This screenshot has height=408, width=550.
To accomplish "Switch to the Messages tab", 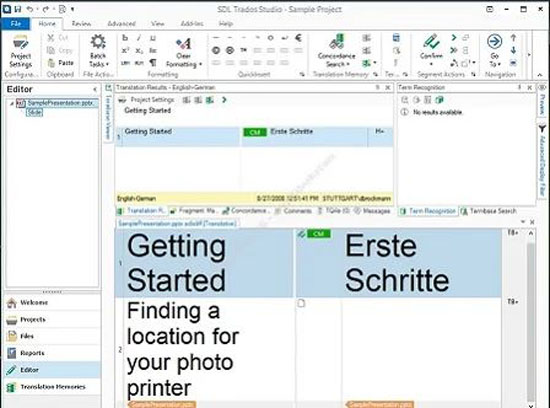I will (x=372, y=211).
